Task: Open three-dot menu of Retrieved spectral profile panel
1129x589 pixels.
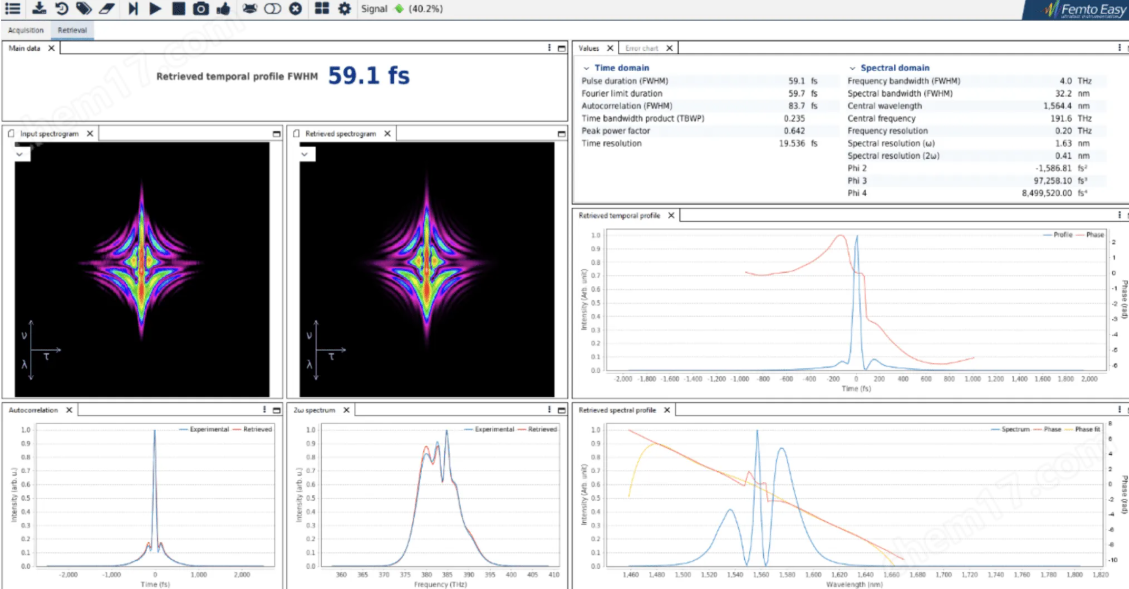Action: tap(1119, 410)
